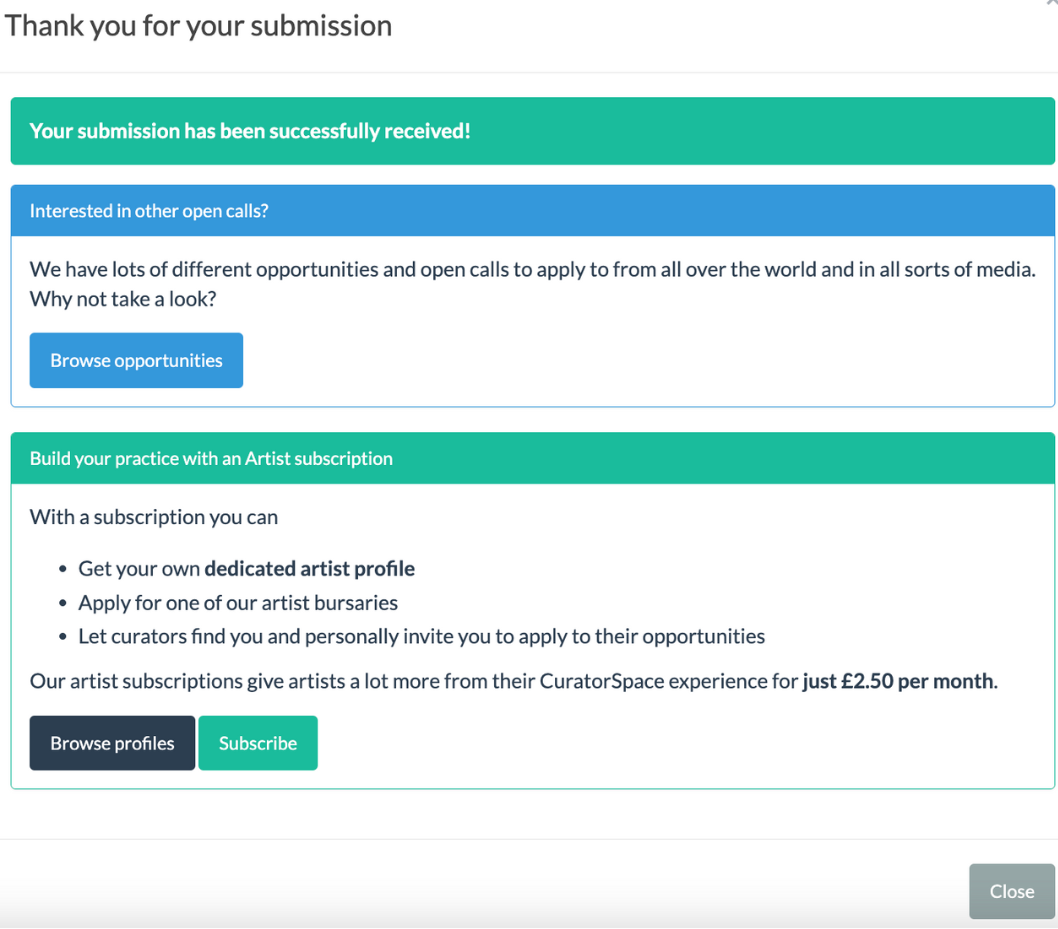
Task: Click the 'Why not take a look?' text
Action: click(123, 299)
